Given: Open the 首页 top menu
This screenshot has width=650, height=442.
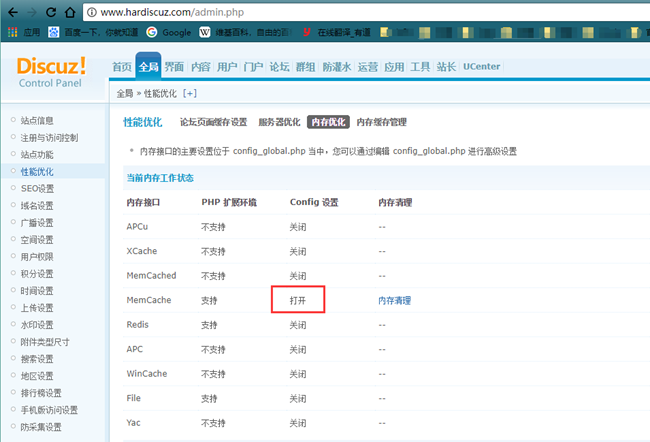Looking at the screenshot, I should click(x=122, y=67).
